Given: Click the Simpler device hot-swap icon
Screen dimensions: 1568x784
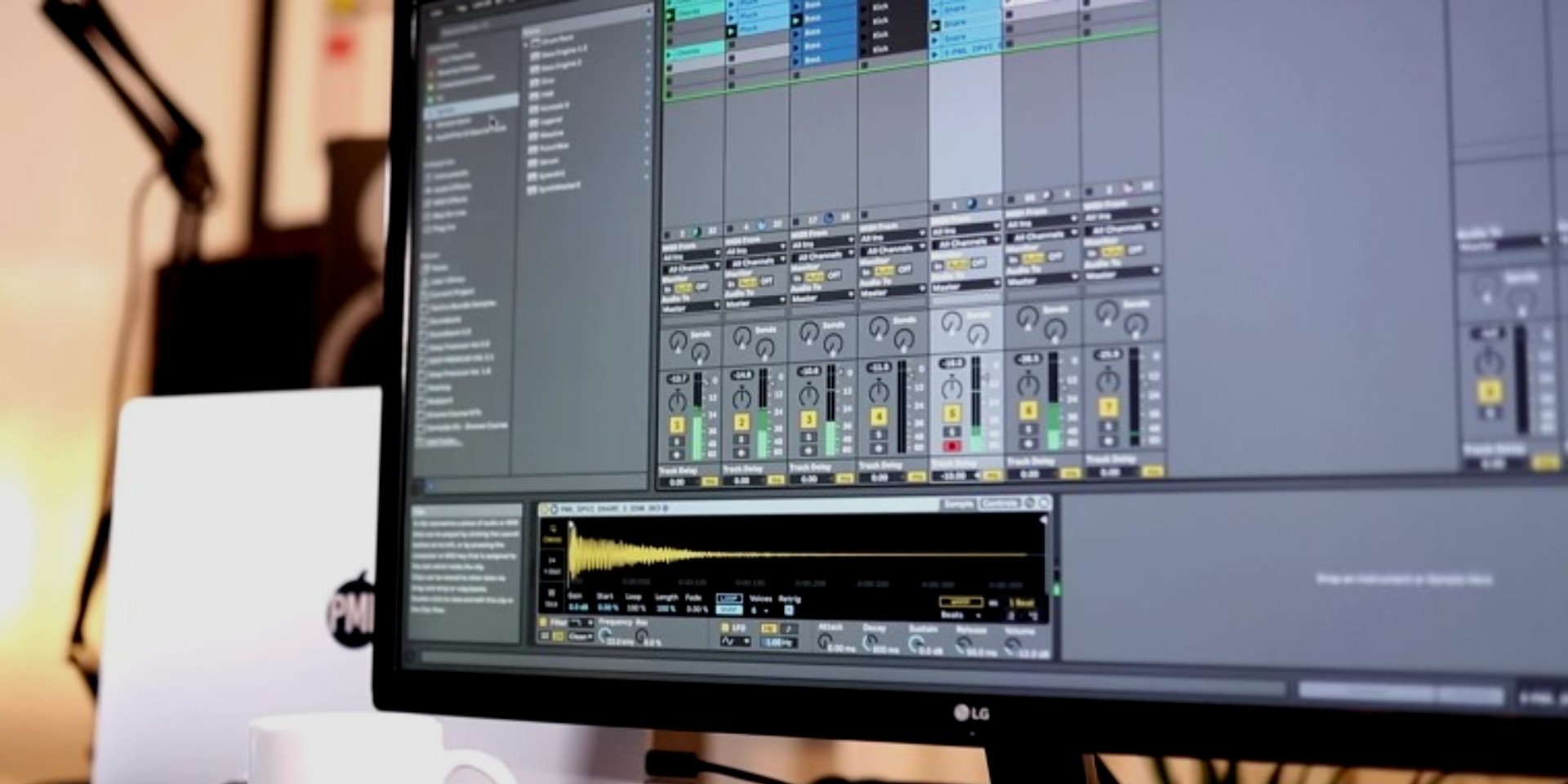Looking at the screenshot, I should tap(1030, 503).
